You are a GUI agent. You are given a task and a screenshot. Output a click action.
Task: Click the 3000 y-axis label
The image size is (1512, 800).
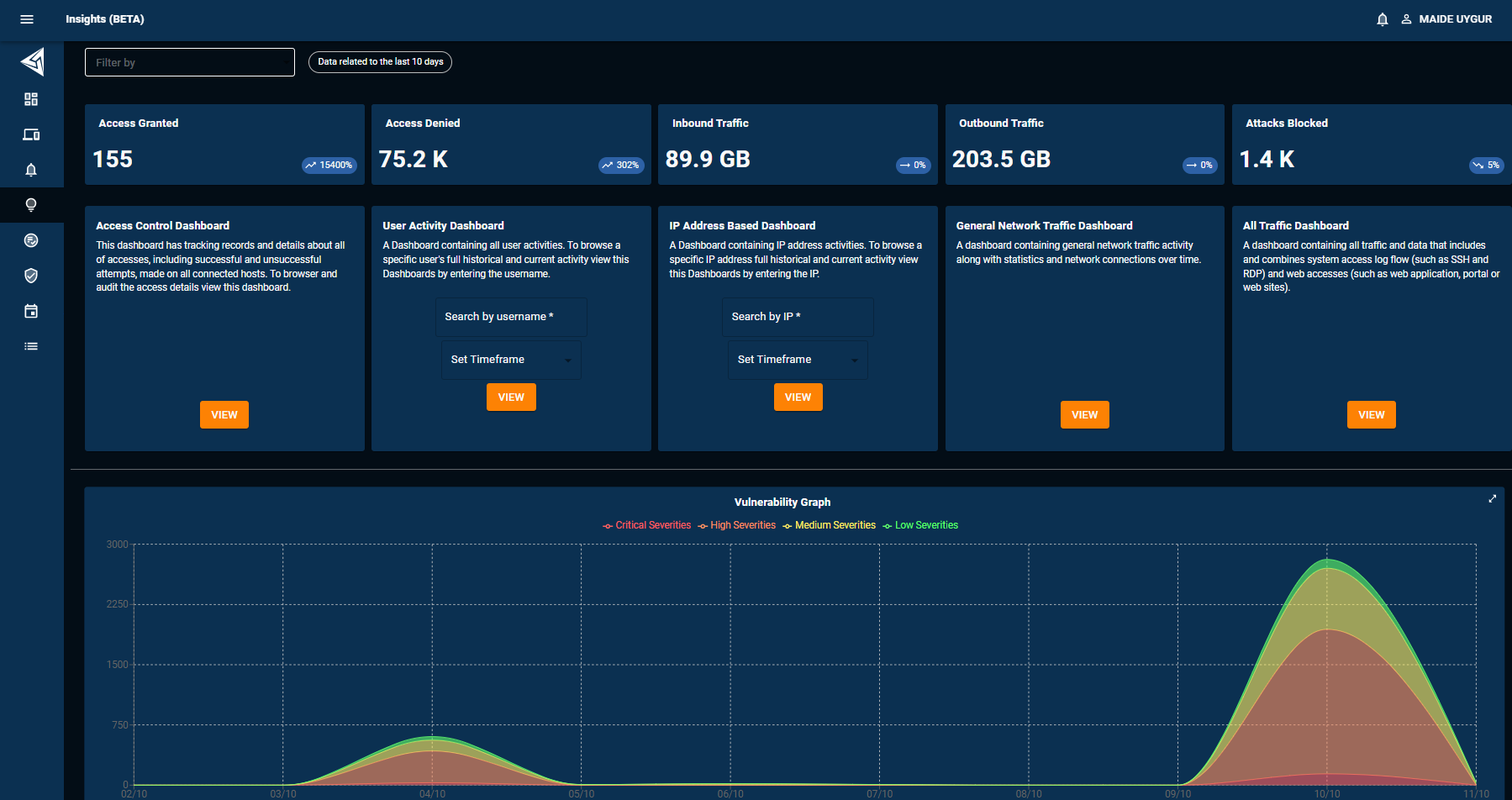click(118, 545)
